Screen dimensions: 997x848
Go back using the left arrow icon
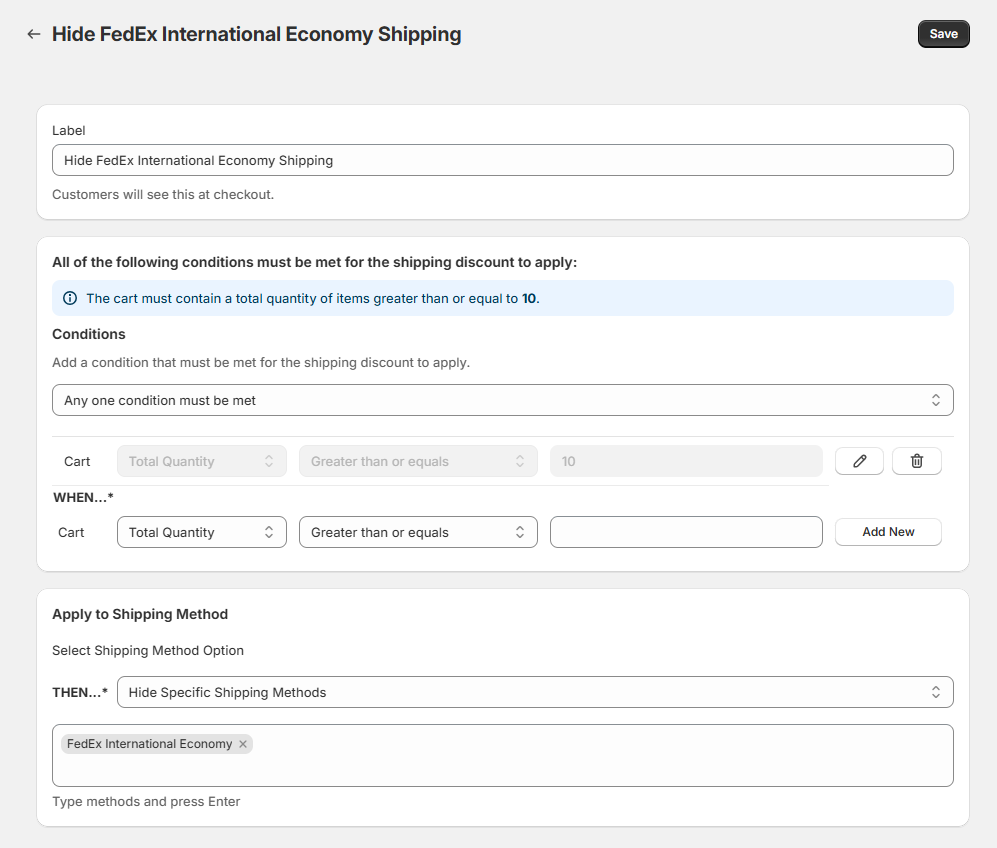[34, 34]
